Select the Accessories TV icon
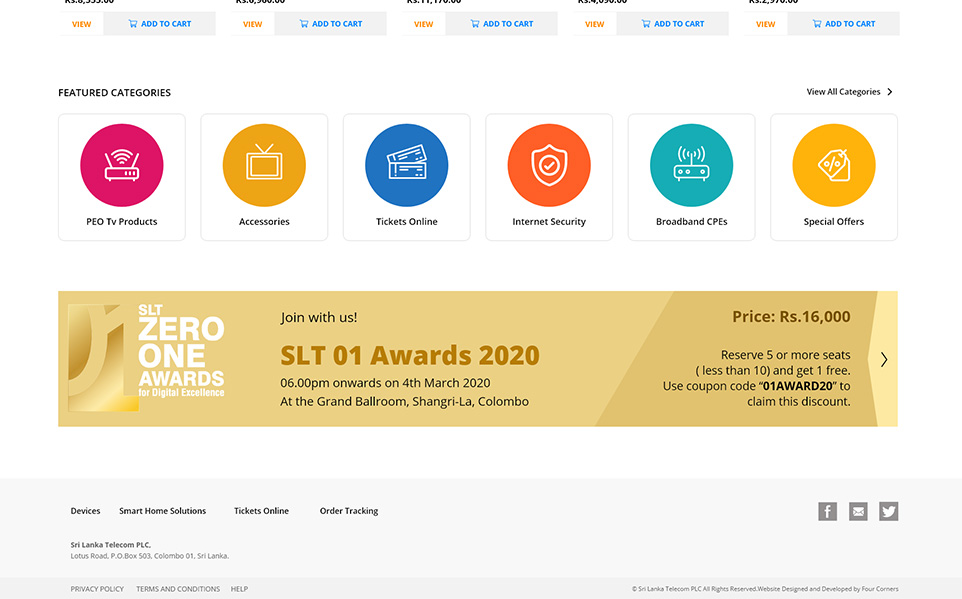962x599 pixels. pyautogui.click(x=264, y=165)
